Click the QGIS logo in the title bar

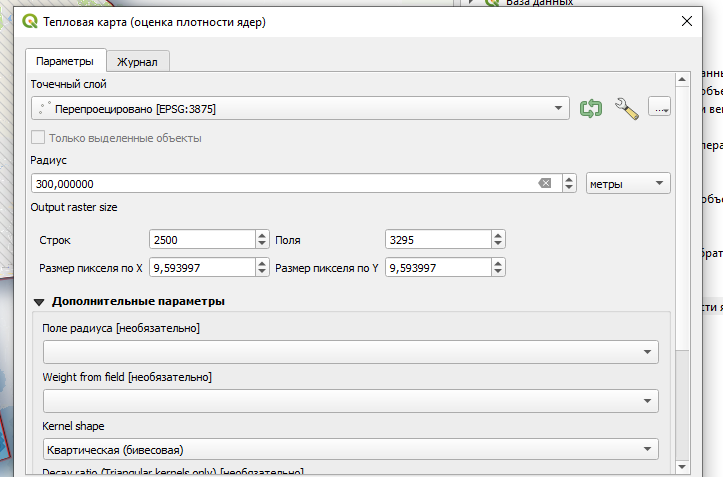coord(30,21)
